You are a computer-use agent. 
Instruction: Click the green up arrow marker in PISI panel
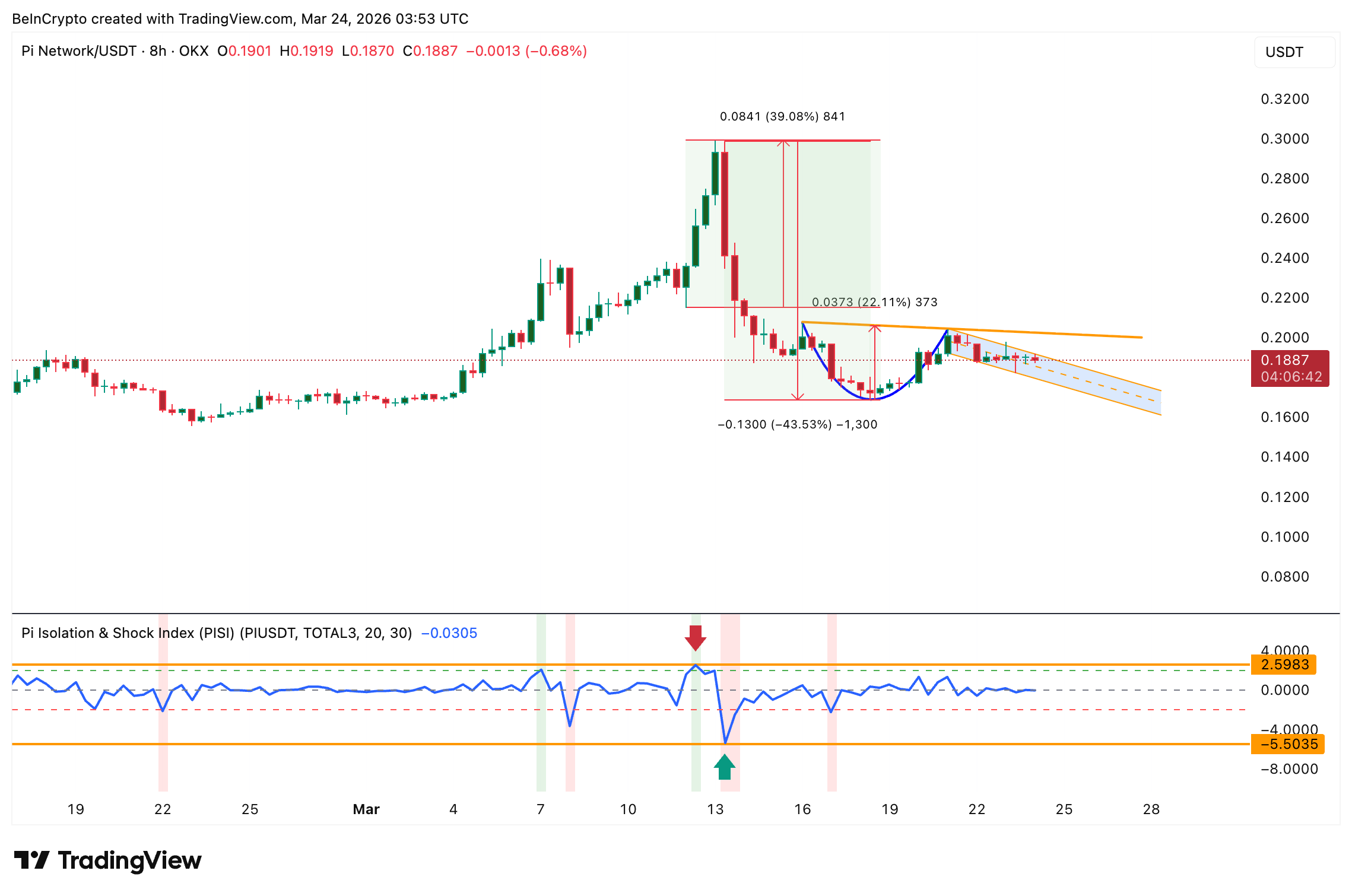click(725, 767)
